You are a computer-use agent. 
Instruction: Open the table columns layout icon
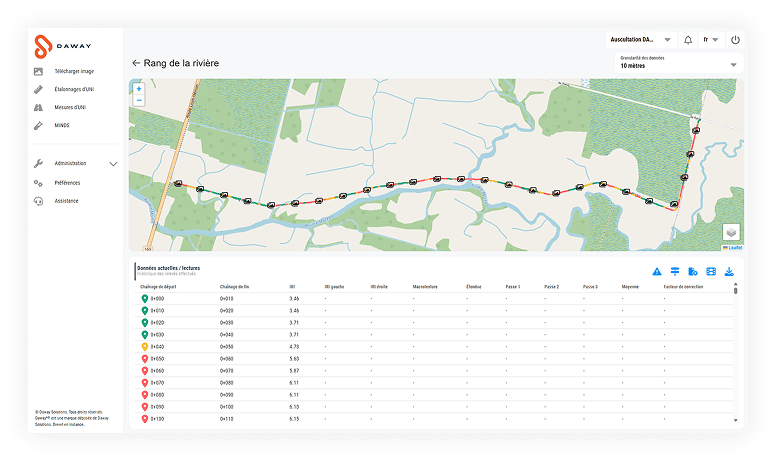click(x=711, y=271)
